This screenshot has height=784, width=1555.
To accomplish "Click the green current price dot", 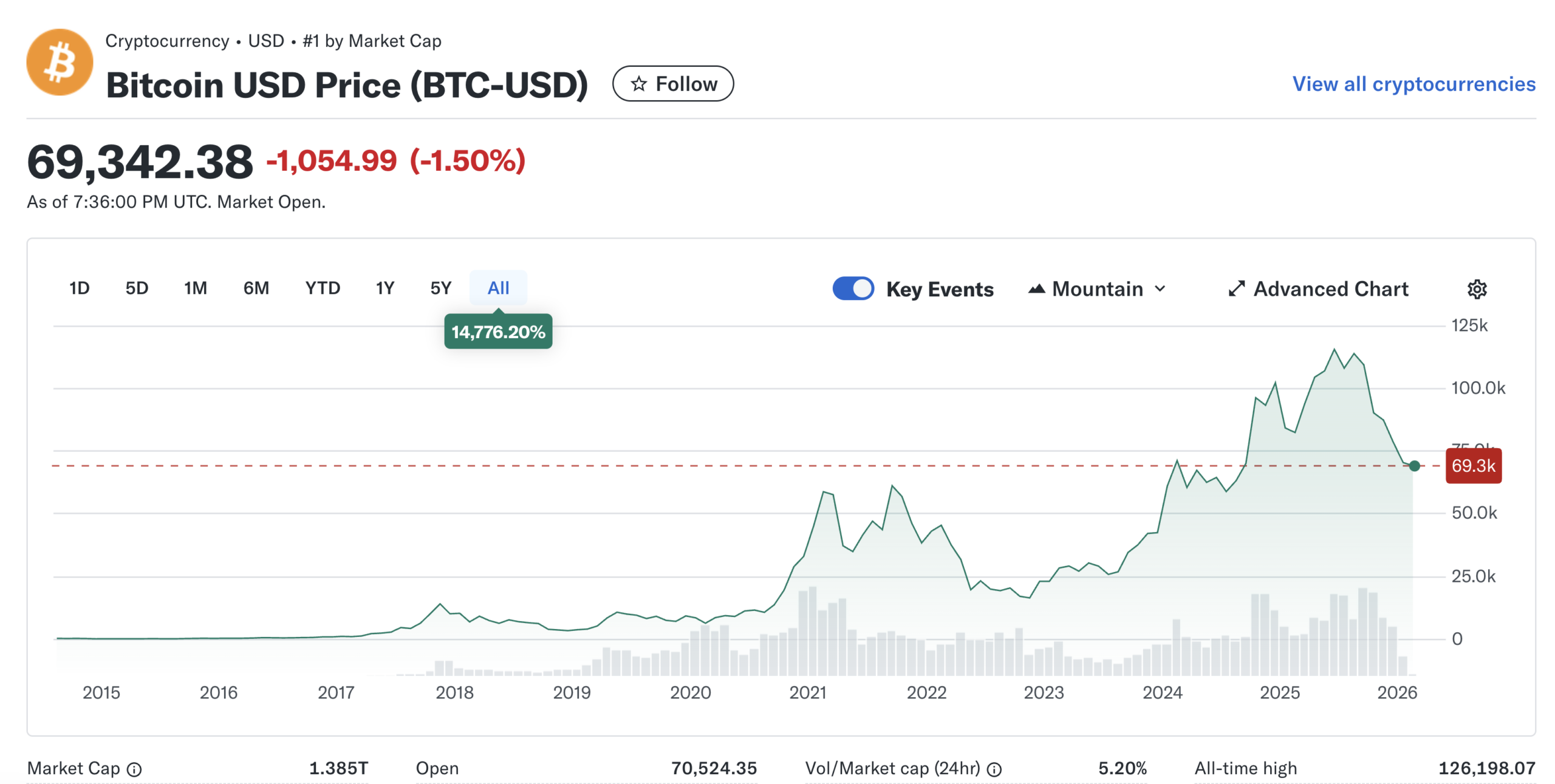I will (1414, 466).
